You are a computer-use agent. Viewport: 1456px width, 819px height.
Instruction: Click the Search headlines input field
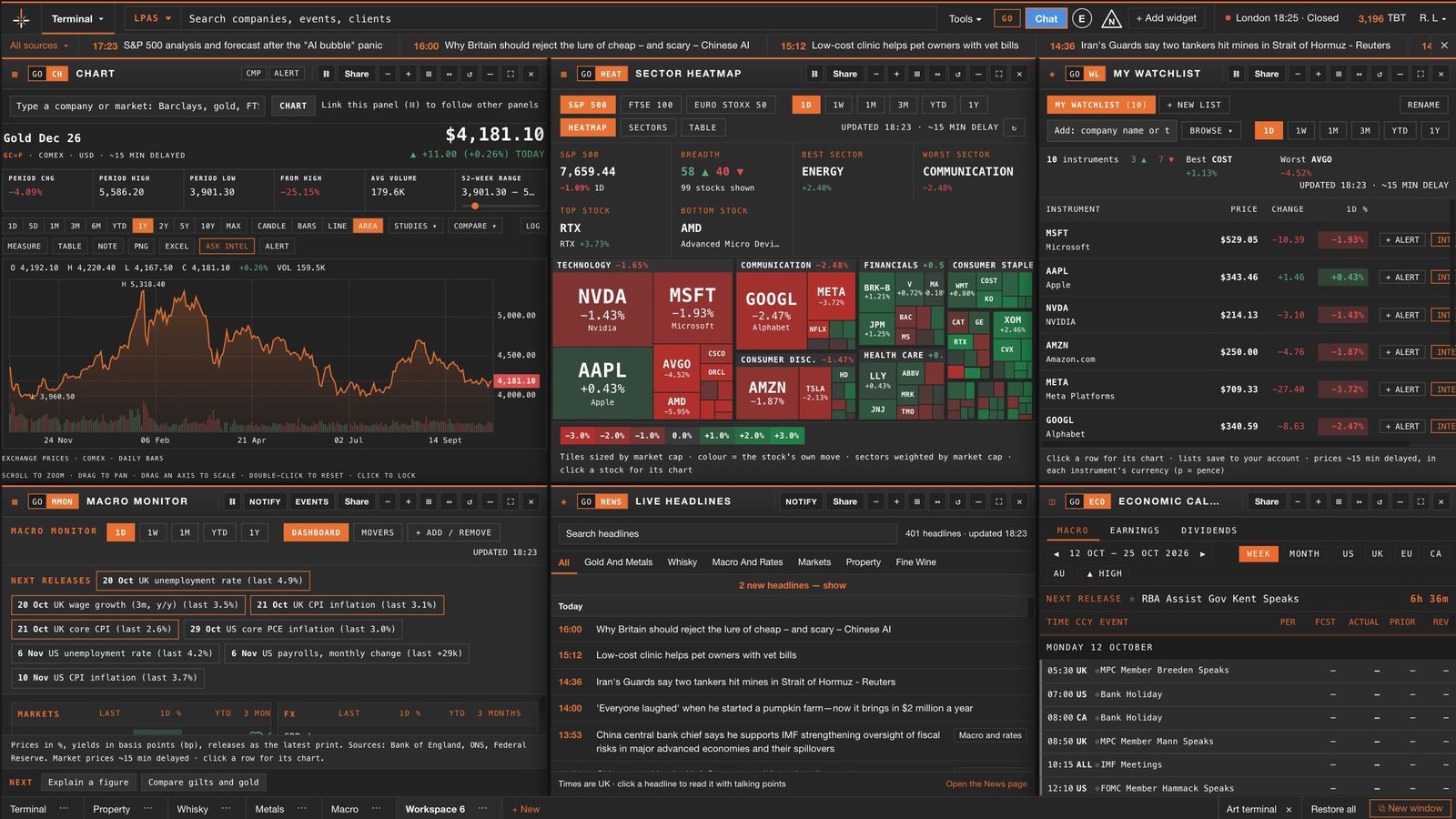728,533
